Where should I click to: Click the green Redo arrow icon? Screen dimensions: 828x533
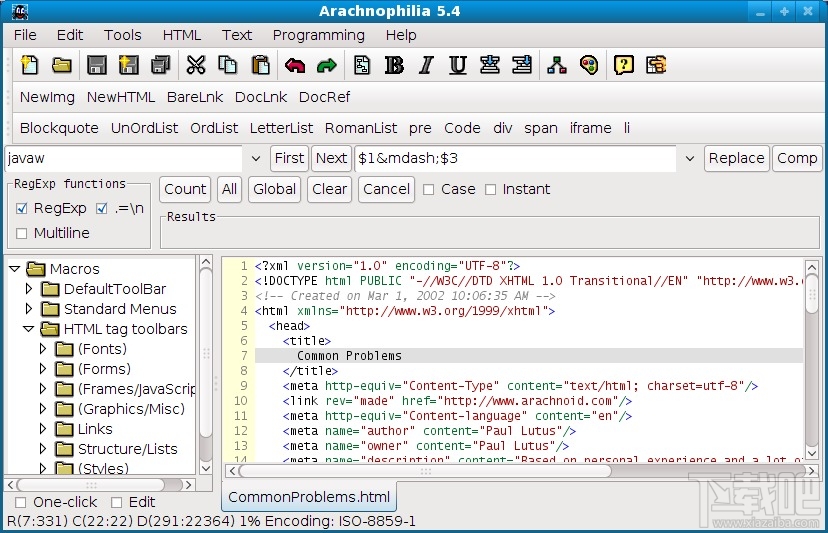click(x=326, y=66)
